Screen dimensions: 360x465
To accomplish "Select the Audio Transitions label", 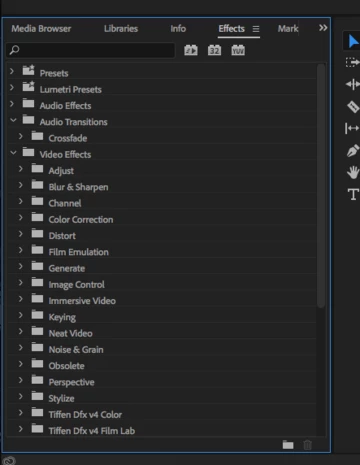I will [73, 122].
